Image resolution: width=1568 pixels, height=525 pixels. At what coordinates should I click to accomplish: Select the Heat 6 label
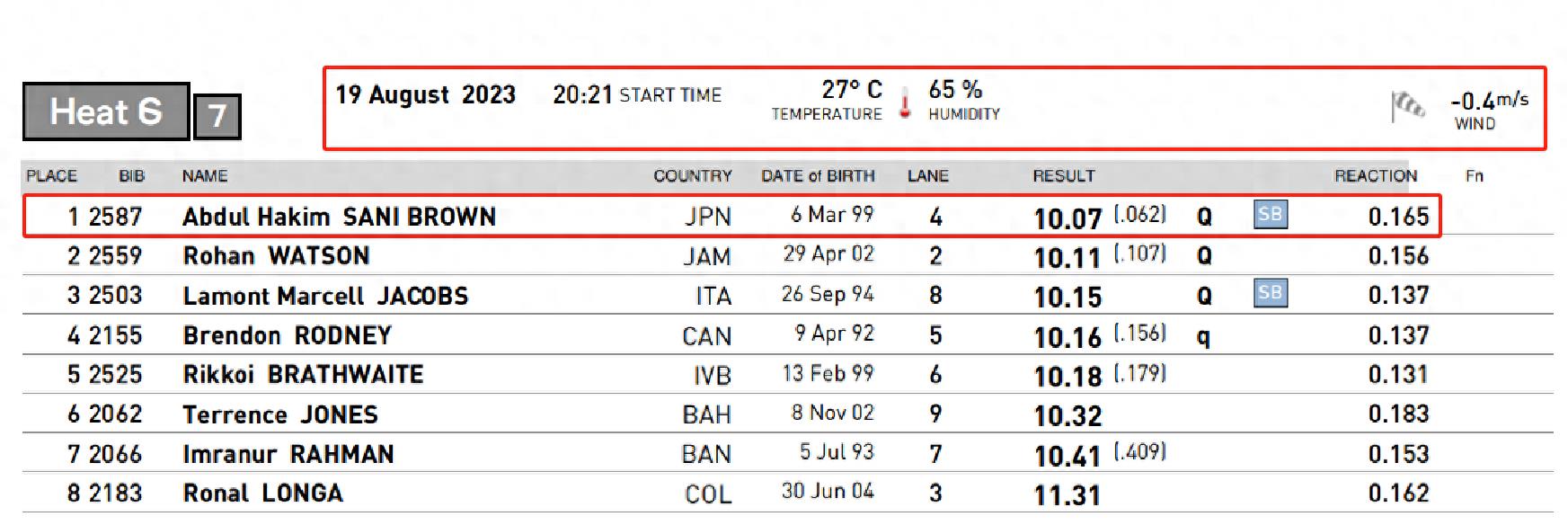click(x=106, y=112)
